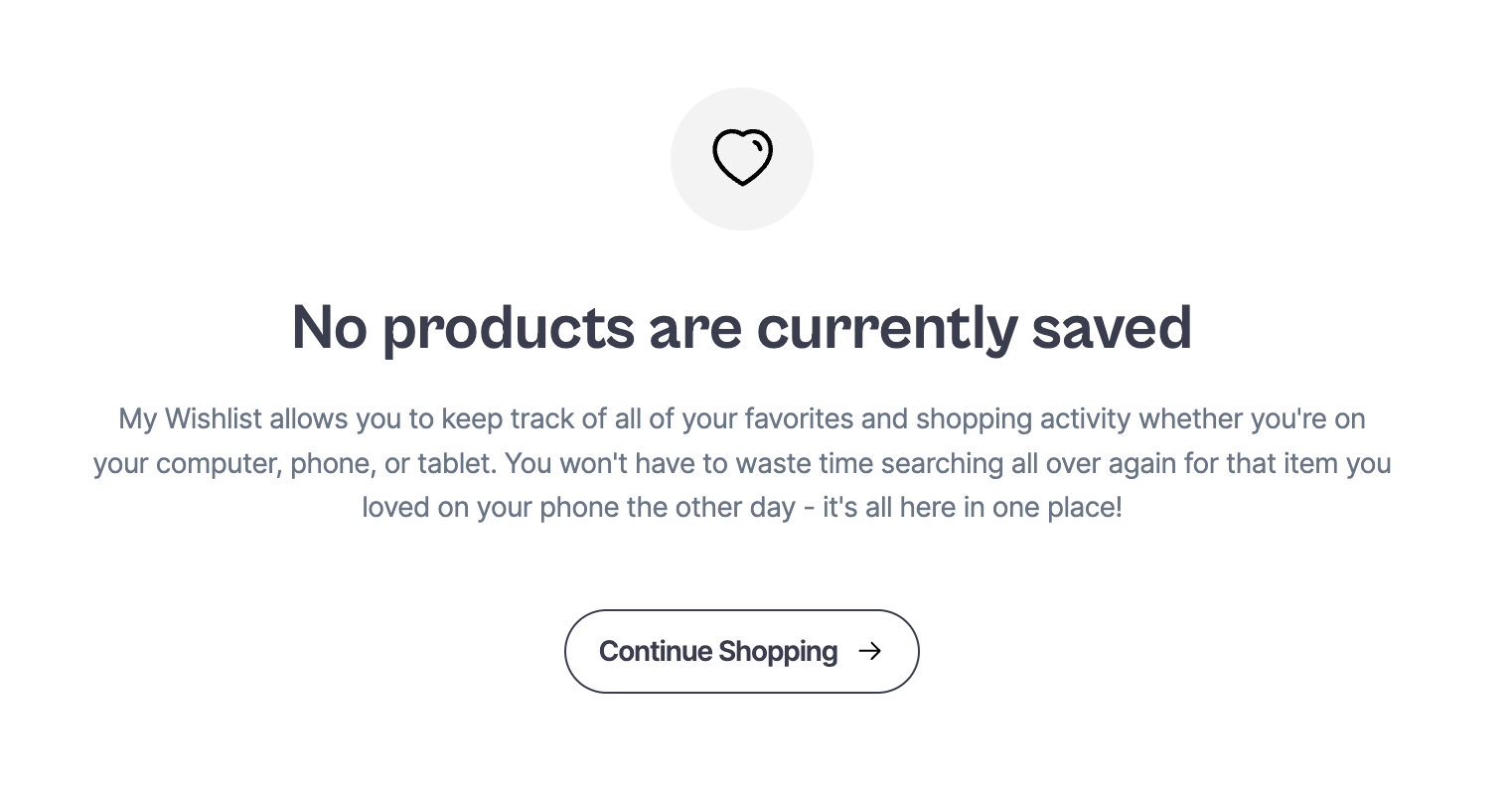Click the word "No" in the heading
Viewport: 1512px width, 805px height.
(x=329, y=327)
